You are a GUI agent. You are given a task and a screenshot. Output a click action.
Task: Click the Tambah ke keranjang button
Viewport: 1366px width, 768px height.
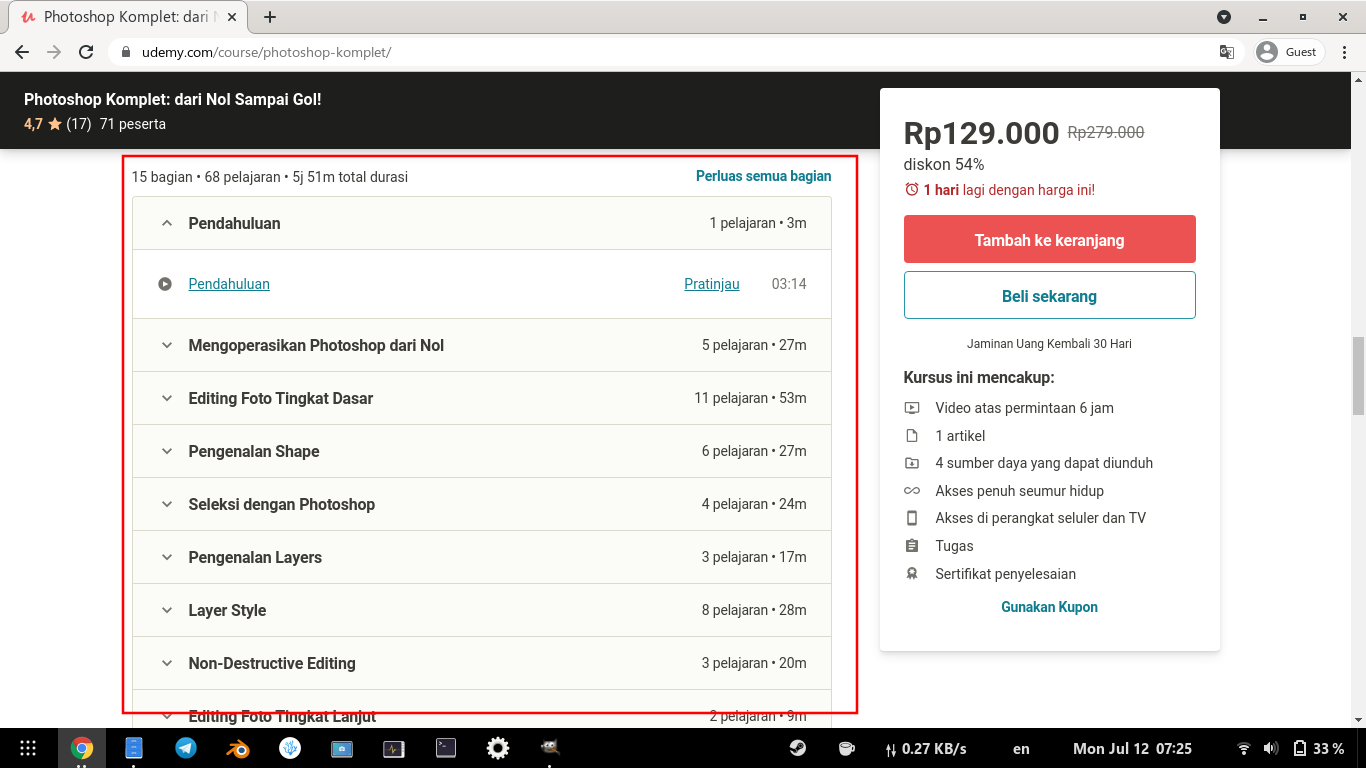(1049, 240)
